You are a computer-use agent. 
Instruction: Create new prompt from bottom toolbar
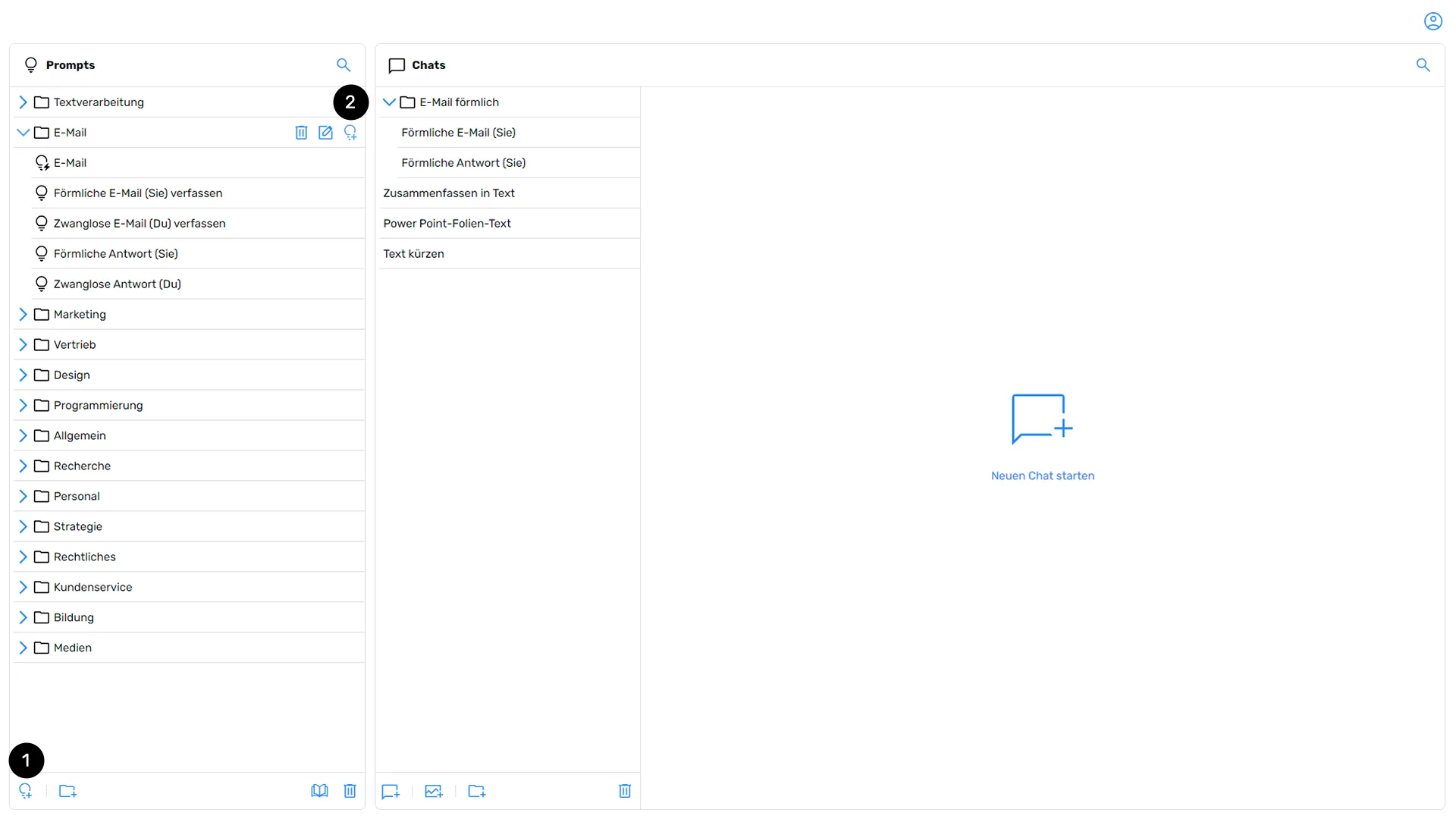(26, 791)
